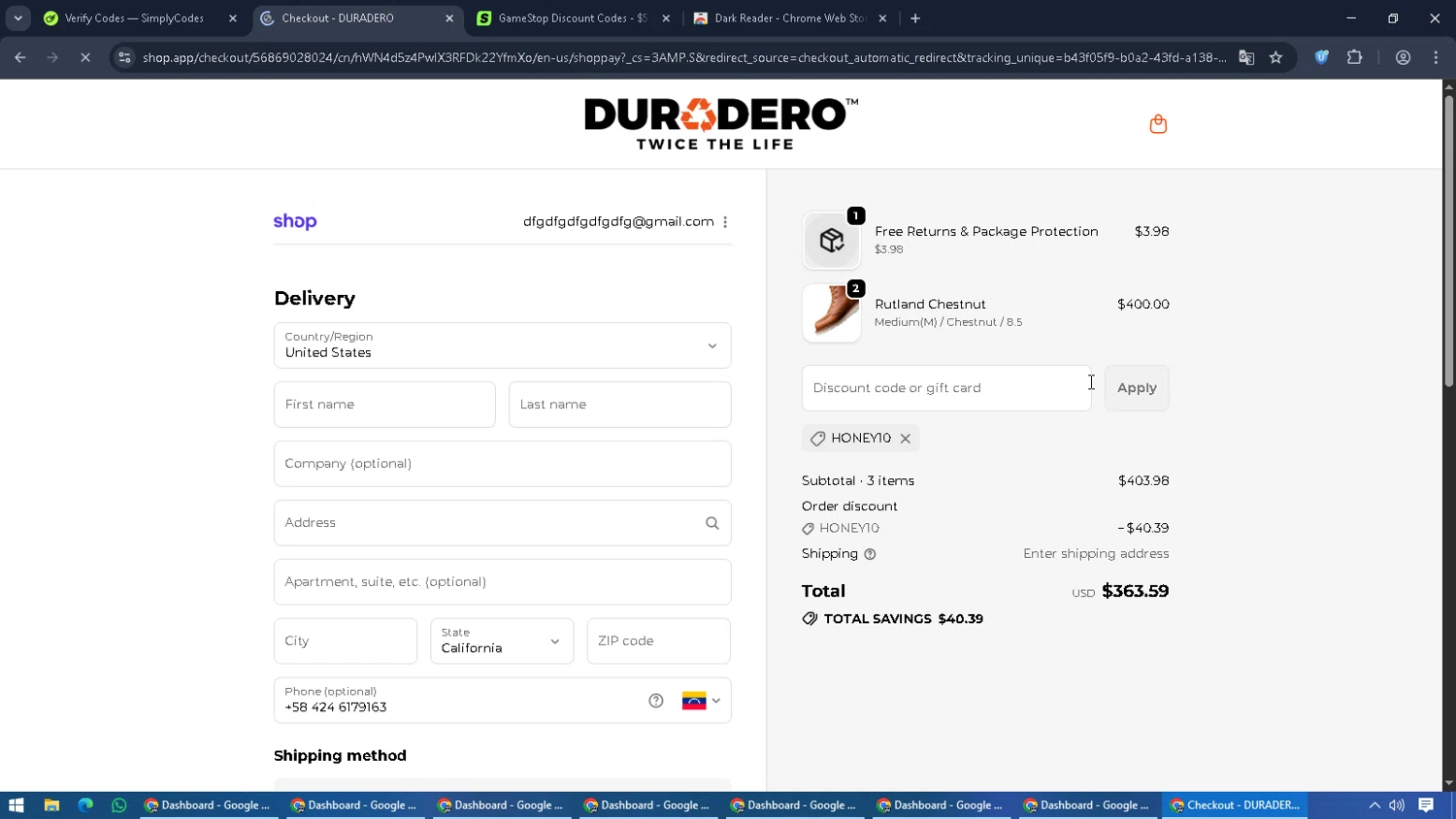
Task: Open the browser extensions puzzle icon
Action: 1355,57
